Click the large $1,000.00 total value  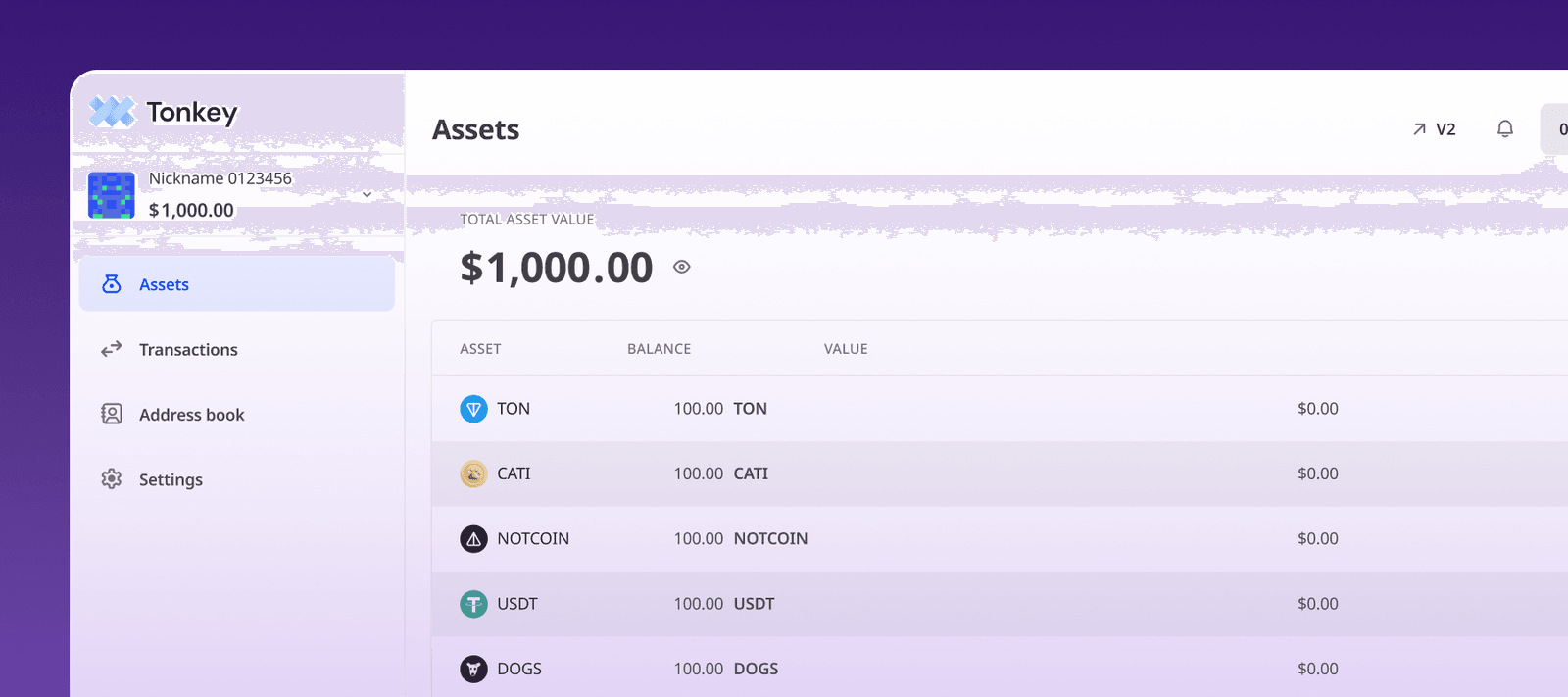click(x=557, y=268)
